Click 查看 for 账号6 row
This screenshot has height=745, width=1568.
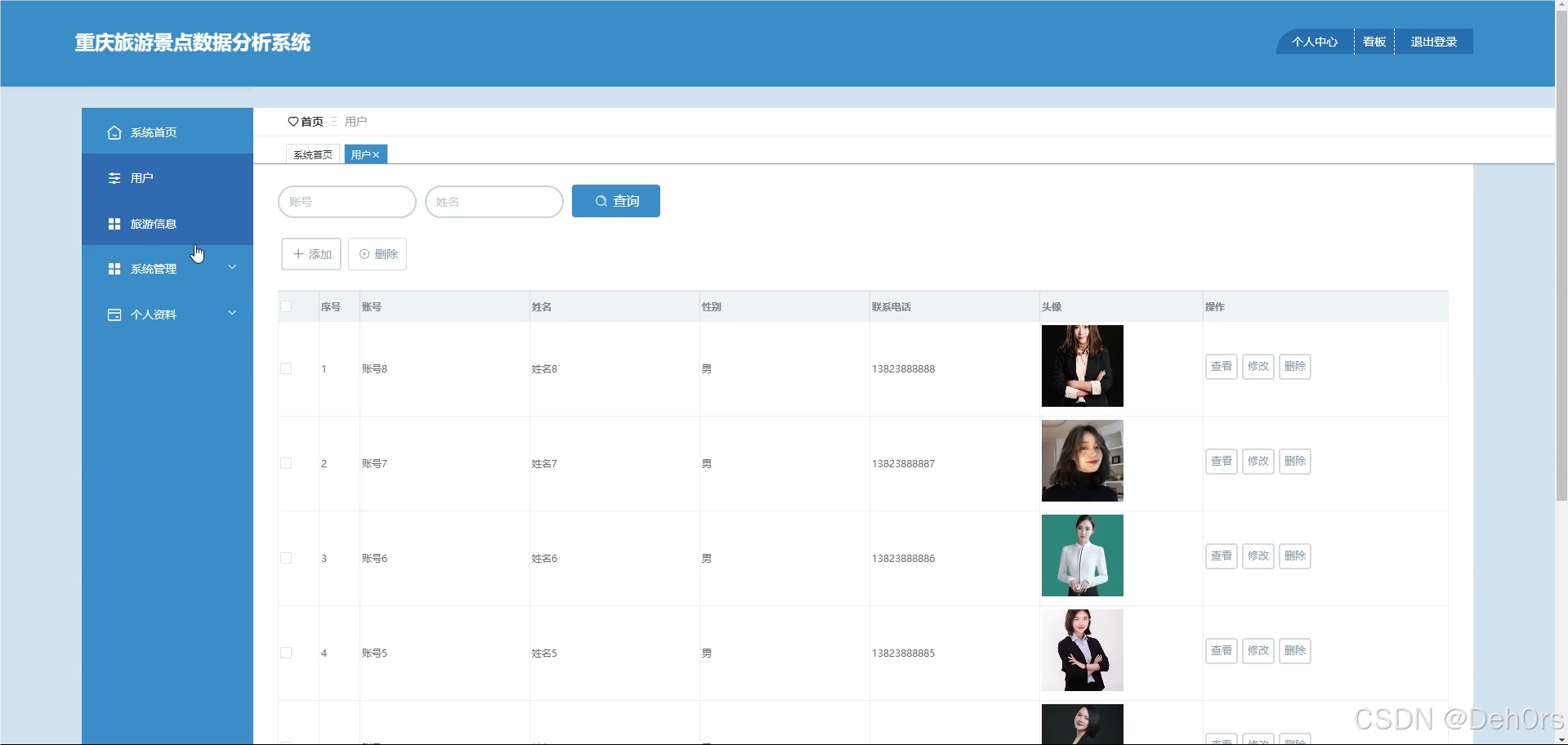point(1222,556)
